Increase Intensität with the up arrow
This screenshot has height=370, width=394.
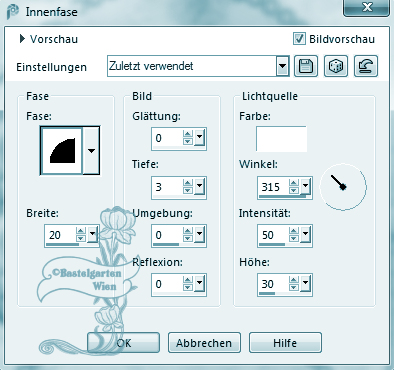[x=294, y=231]
